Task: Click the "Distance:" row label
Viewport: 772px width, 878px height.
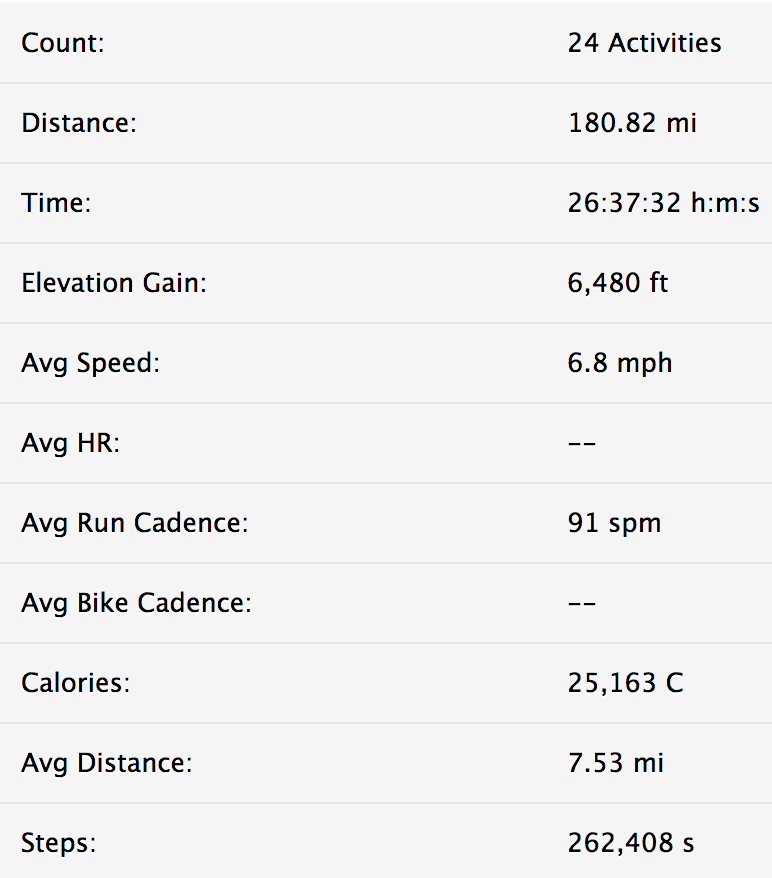Action: click(x=78, y=123)
